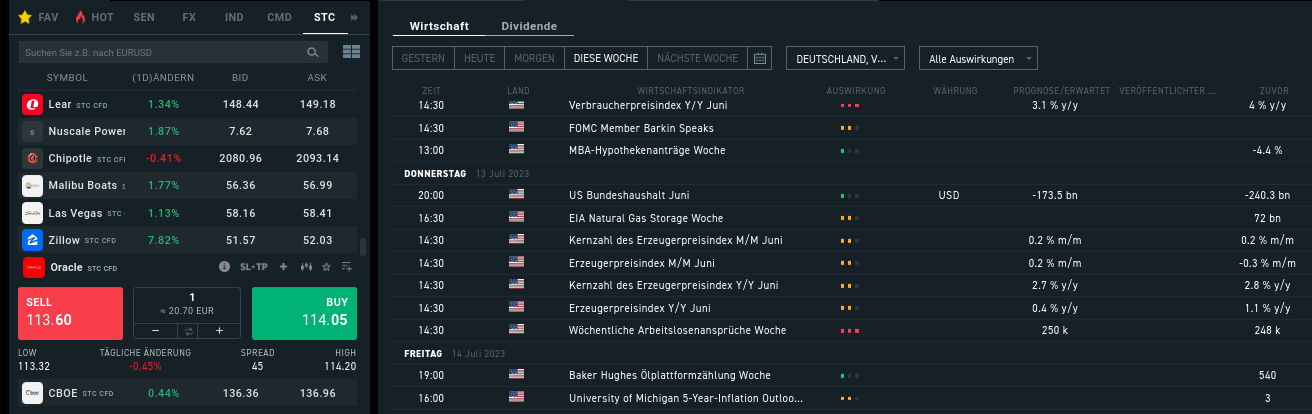Click the watchlist vertical scrollbar
This screenshot has width=1312, height=414.
363,248
